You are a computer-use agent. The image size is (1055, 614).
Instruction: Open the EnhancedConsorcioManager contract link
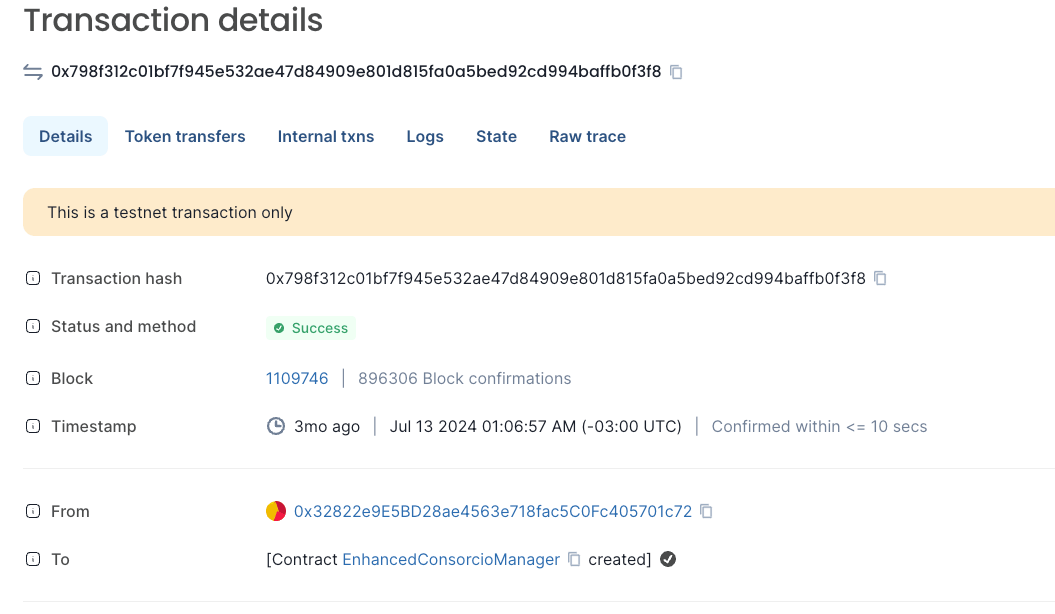[451, 559]
